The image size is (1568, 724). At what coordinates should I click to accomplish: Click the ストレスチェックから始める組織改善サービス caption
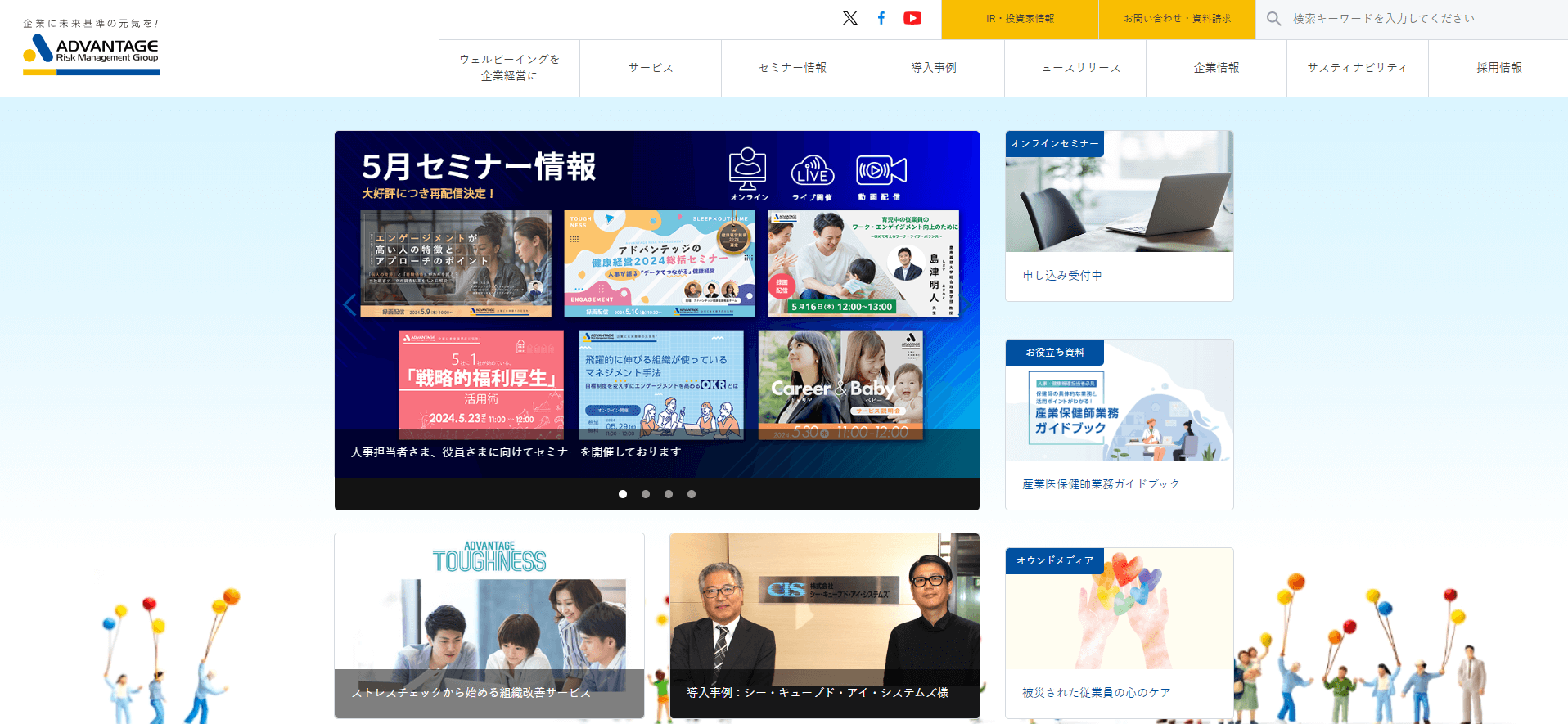coord(471,693)
